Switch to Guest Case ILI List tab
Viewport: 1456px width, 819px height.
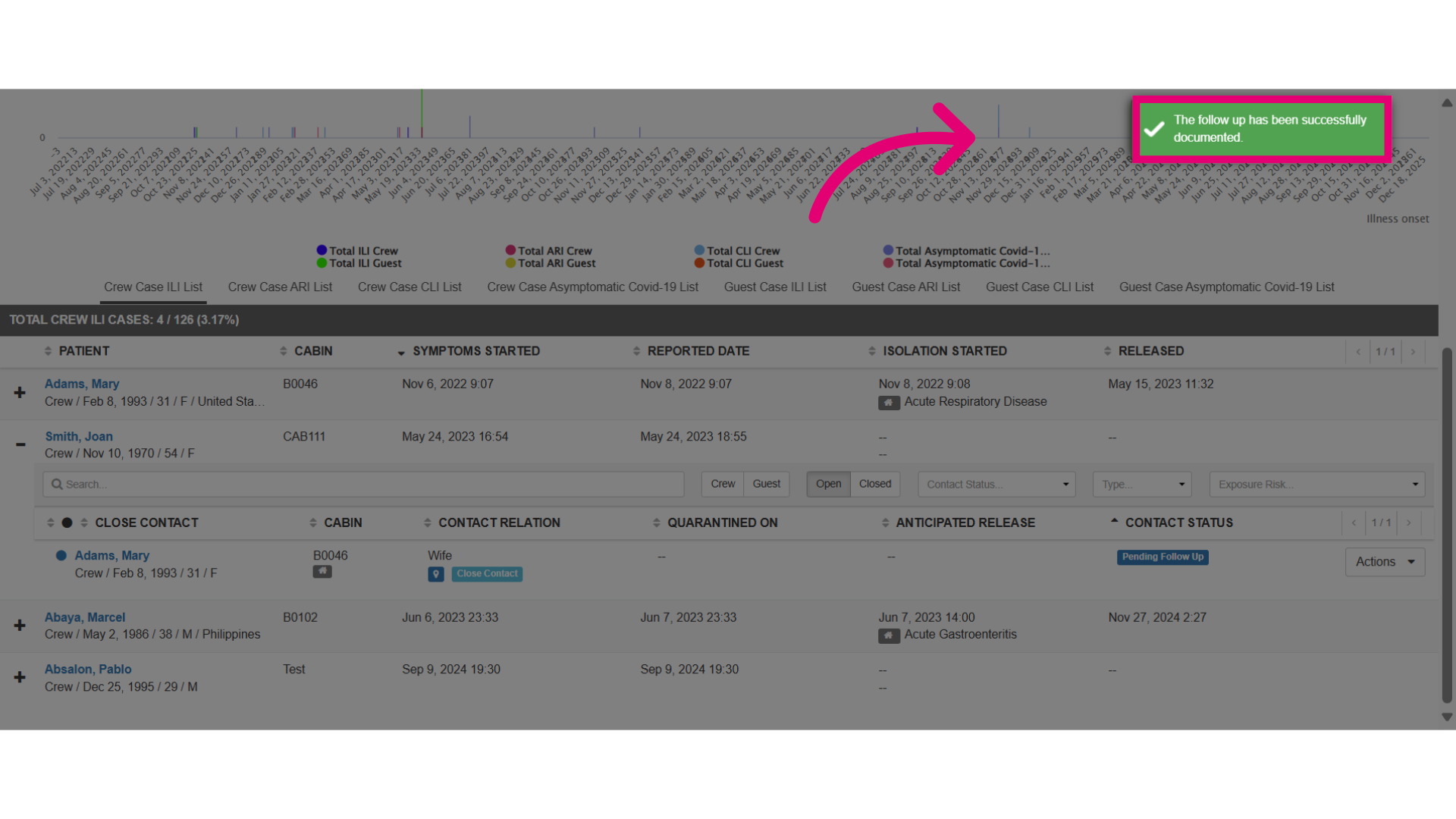(775, 287)
